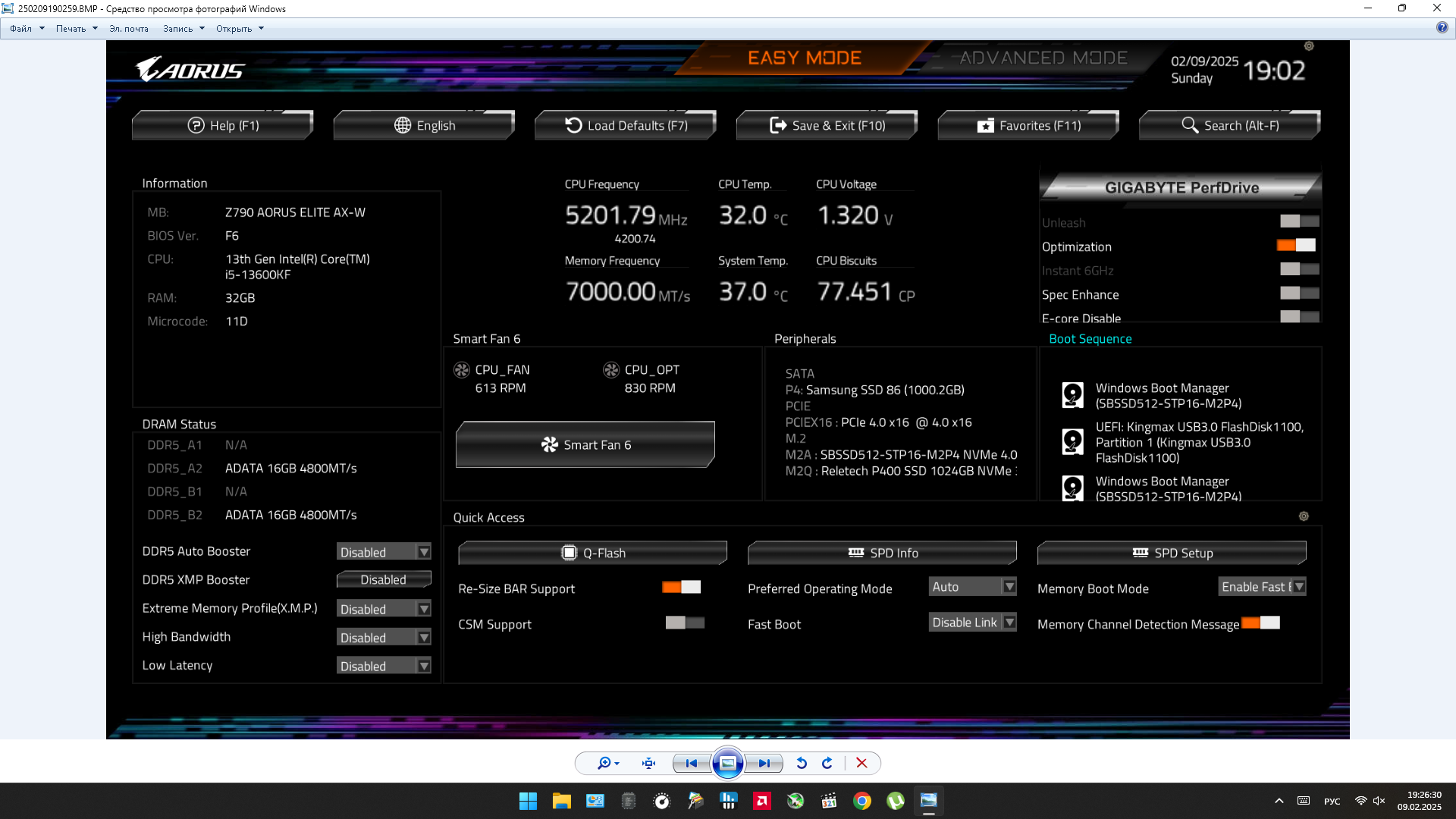This screenshot has width=1456, height=819.
Task: Click the Windows Start button
Action: (528, 801)
